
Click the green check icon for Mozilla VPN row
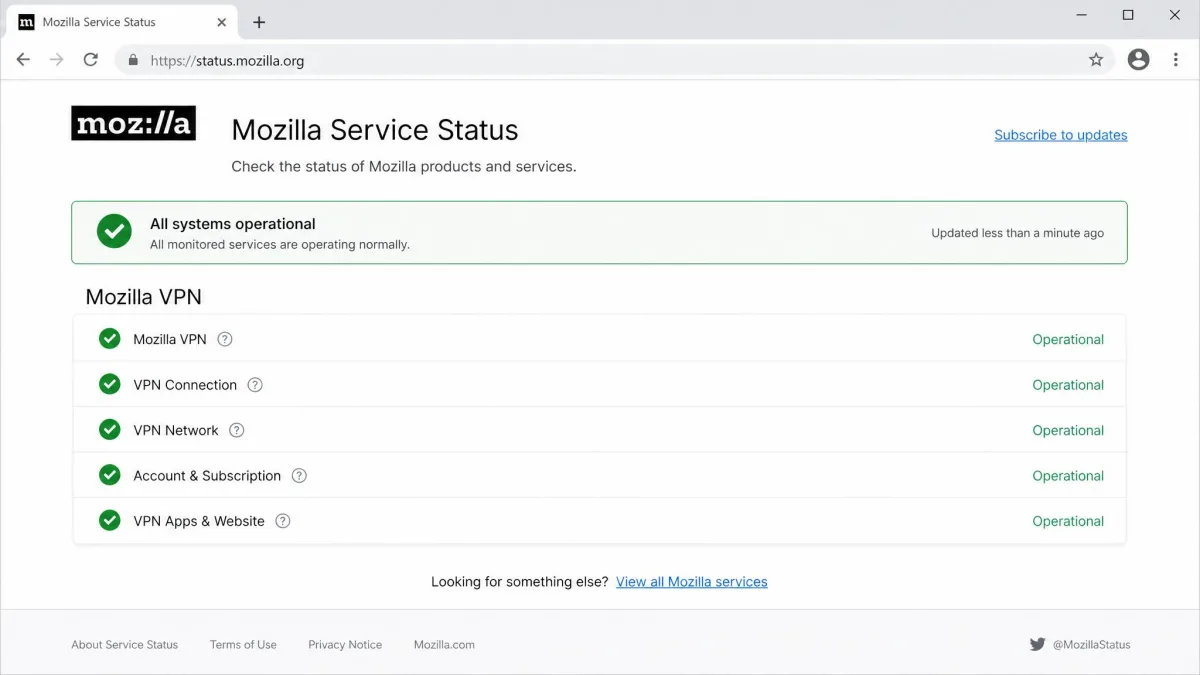(x=110, y=339)
